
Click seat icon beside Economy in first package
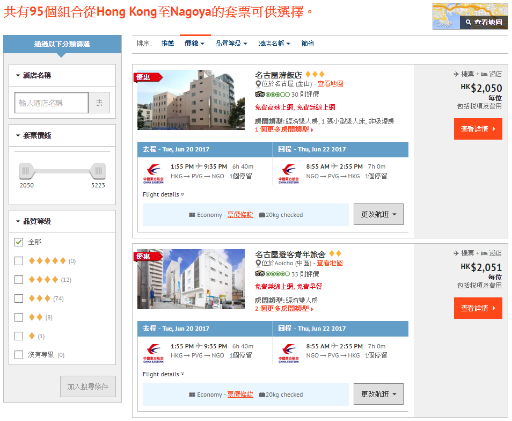coord(192,215)
